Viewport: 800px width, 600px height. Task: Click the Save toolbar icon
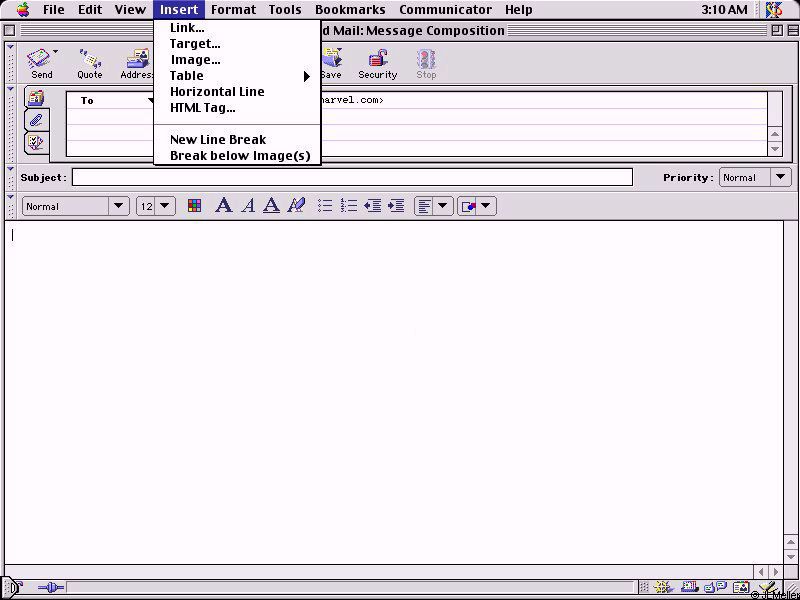pos(331,63)
